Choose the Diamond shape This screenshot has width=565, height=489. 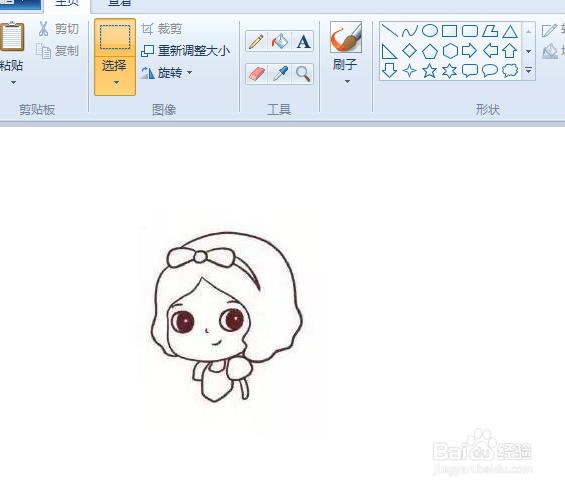409,51
